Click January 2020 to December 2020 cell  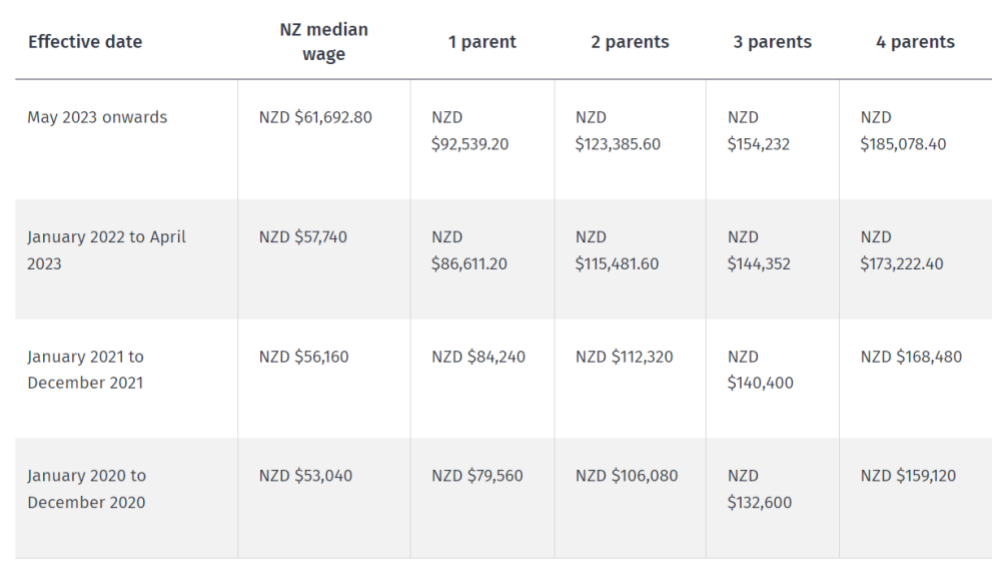tap(87, 489)
